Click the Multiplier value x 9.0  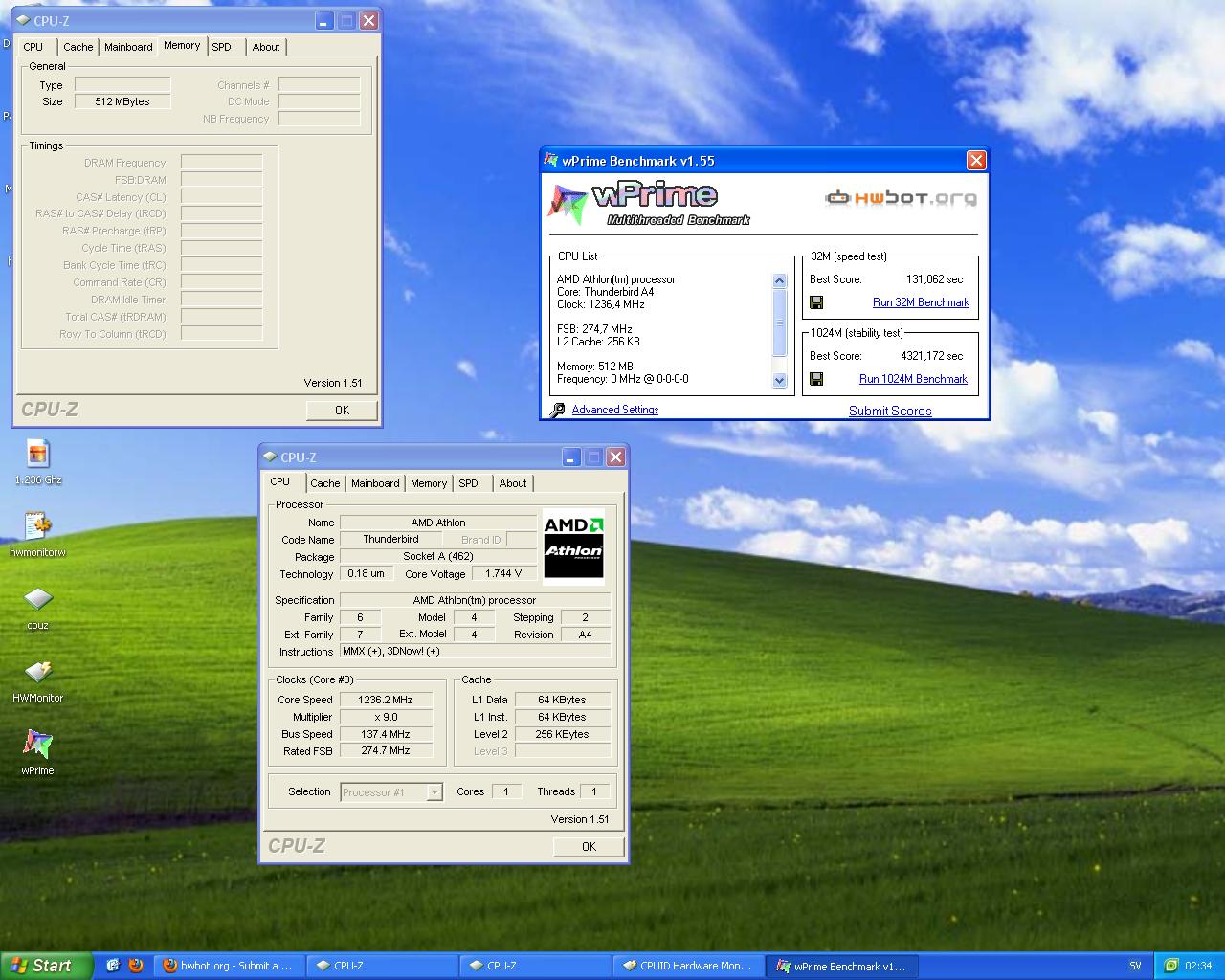tap(386, 717)
